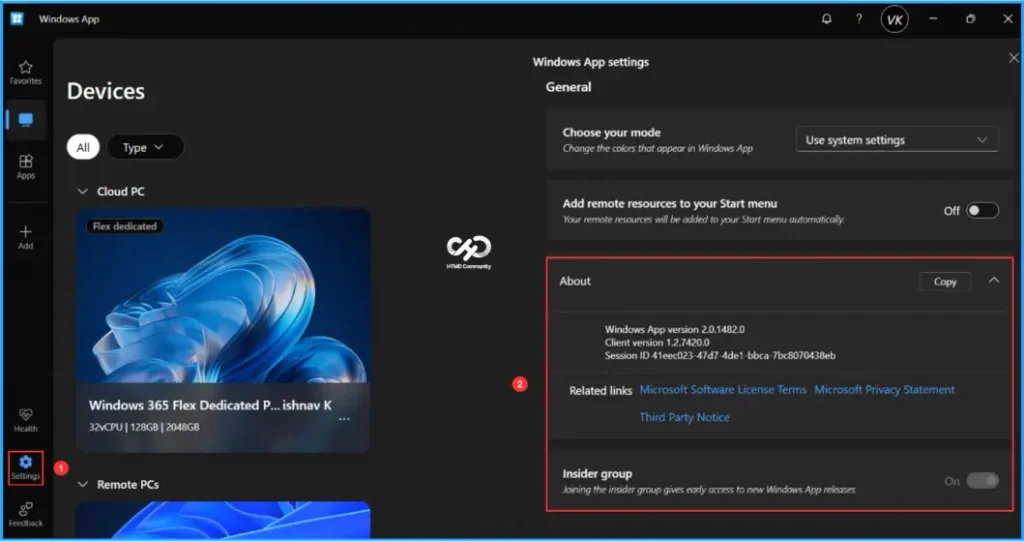The image size is (1024, 541).
Task: Open the Choose your mode dropdown
Action: (x=897, y=140)
